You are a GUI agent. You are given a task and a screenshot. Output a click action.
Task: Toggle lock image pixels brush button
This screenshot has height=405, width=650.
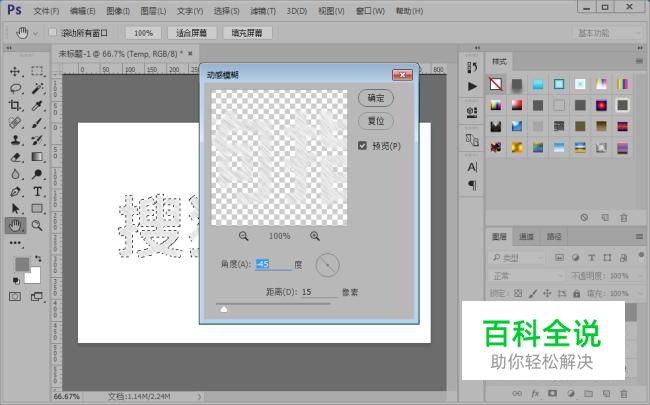[533, 293]
